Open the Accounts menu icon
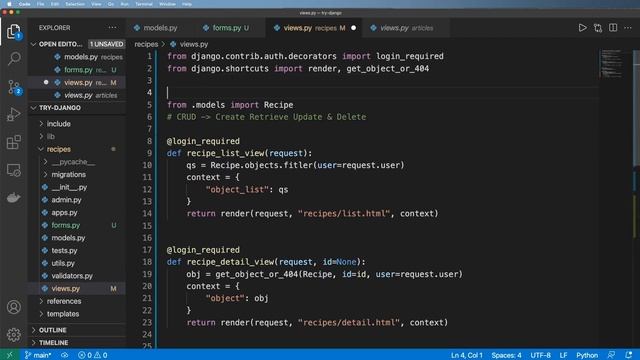This screenshot has width=640, height=360. pos(13,307)
